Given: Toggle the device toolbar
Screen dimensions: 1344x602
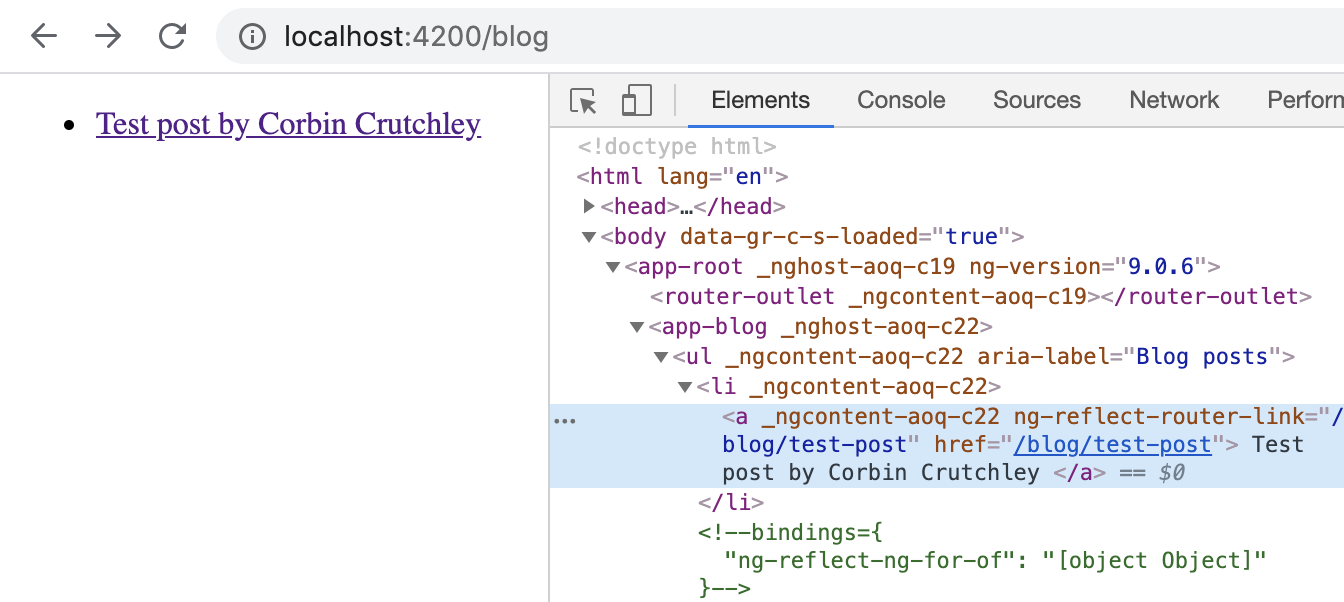Looking at the screenshot, I should [x=635, y=101].
